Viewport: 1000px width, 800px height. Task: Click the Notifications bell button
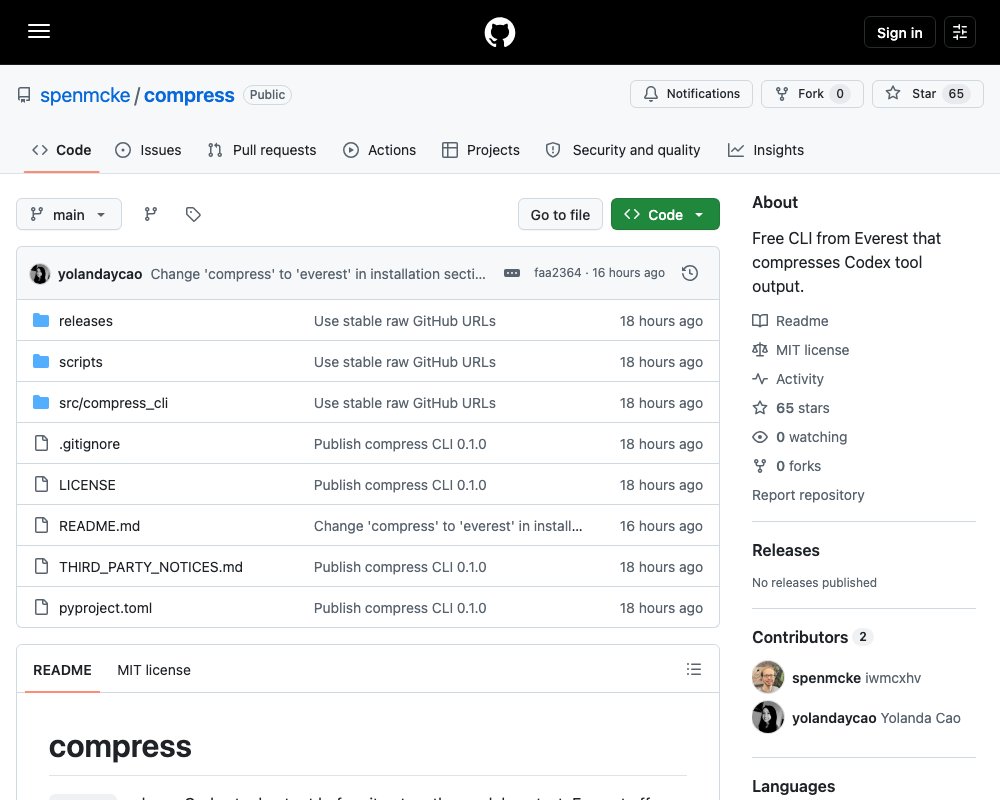[x=691, y=94]
